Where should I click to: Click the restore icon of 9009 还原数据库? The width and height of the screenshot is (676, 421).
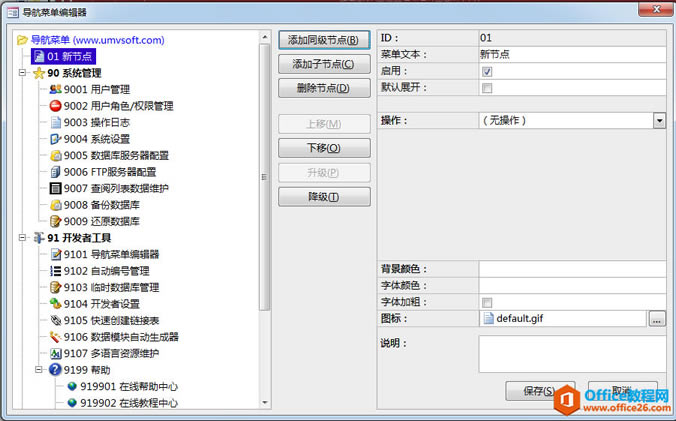(x=56, y=221)
